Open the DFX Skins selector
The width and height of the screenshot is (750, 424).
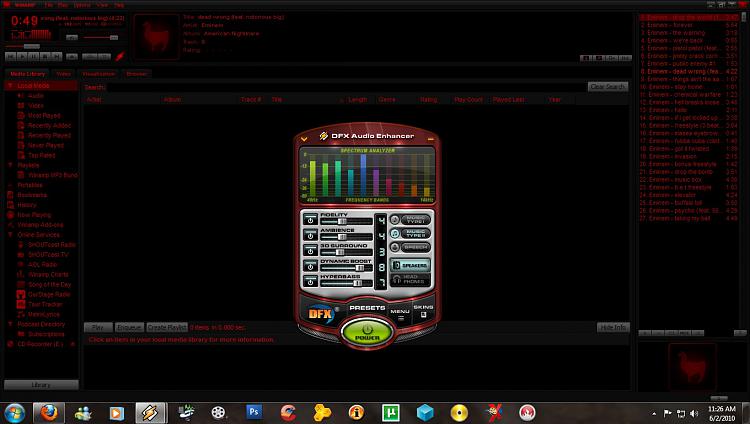(x=423, y=311)
